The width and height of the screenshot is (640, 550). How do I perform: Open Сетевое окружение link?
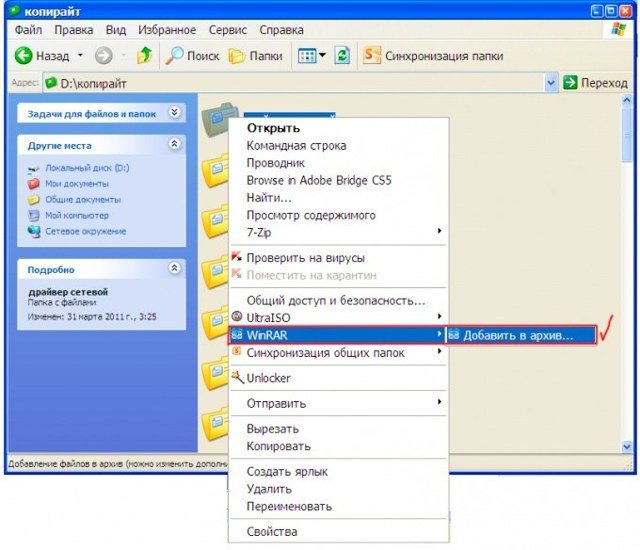(86, 231)
